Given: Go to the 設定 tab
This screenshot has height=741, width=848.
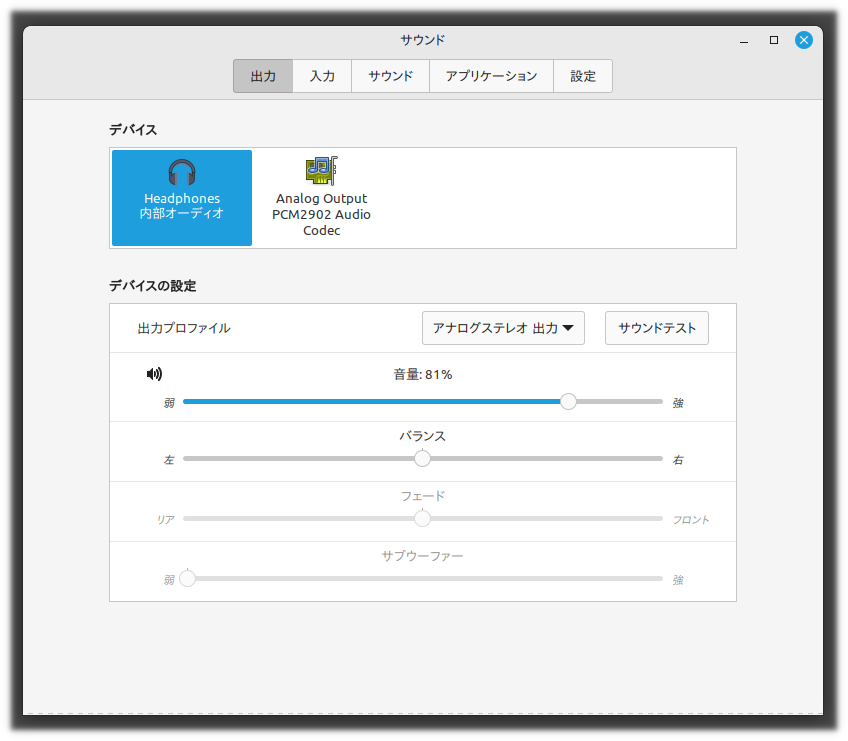Looking at the screenshot, I should point(582,76).
